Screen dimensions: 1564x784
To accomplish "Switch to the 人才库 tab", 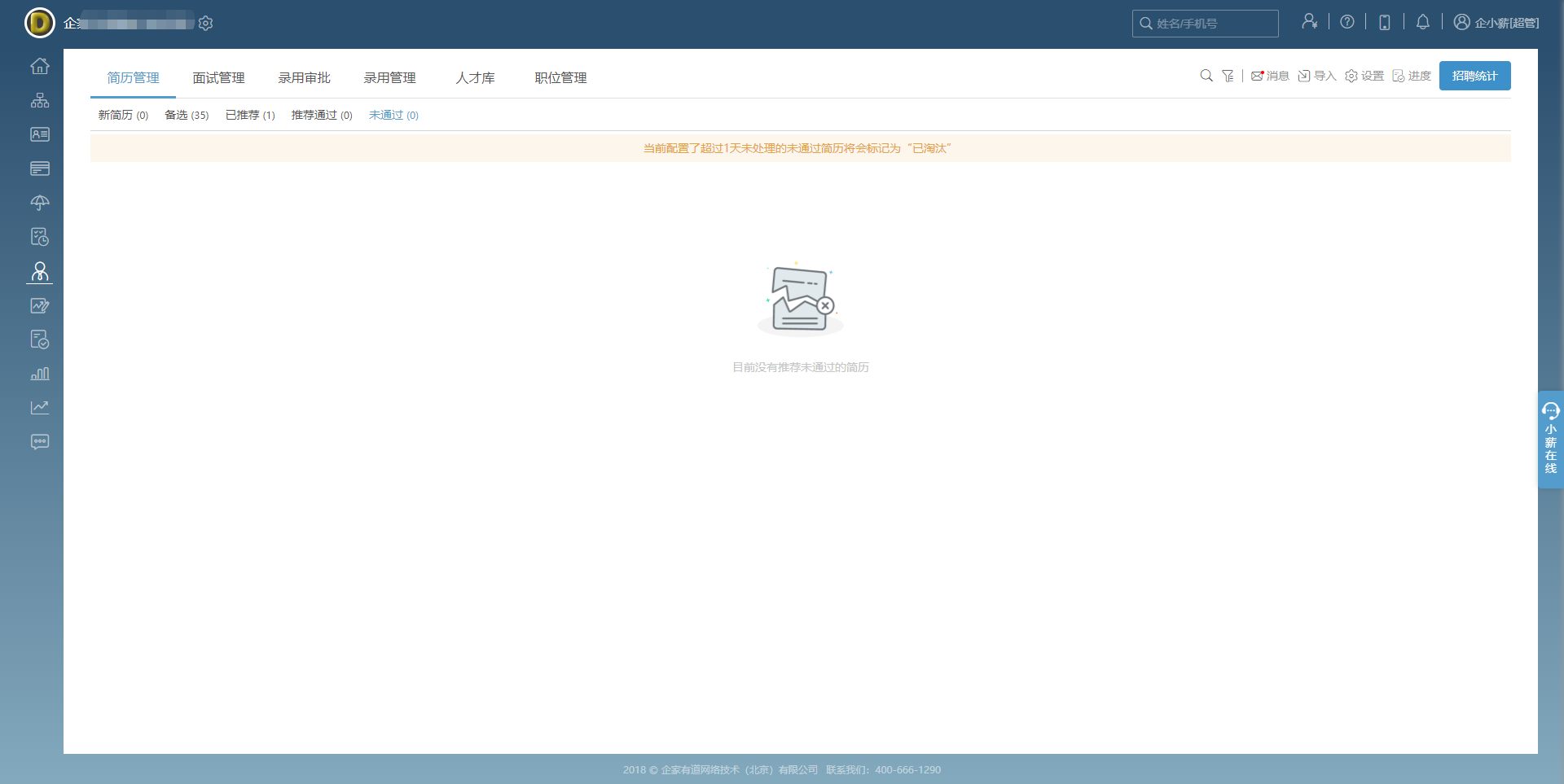I will coord(476,78).
